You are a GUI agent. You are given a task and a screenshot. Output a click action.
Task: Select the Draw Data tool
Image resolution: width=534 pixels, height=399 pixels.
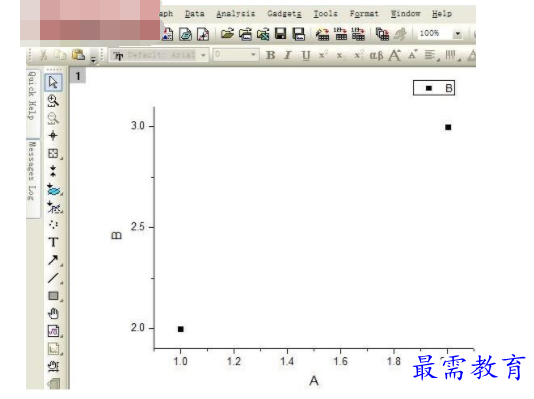[x=53, y=225]
